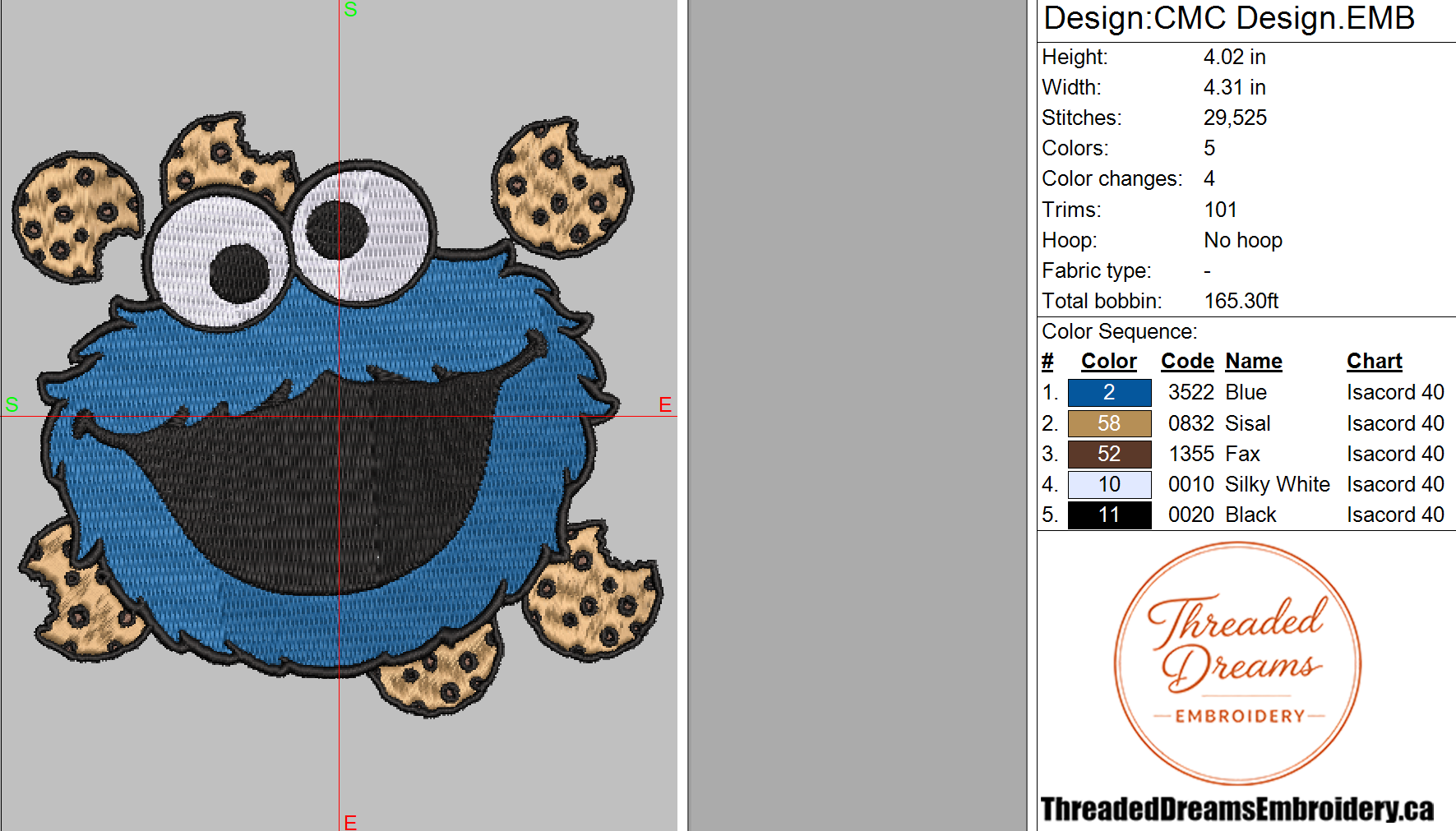Click the Total bobbin value 165.30ft
Image resolution: width=1456 pixels, height=831 pixels.
[1241, 301]
